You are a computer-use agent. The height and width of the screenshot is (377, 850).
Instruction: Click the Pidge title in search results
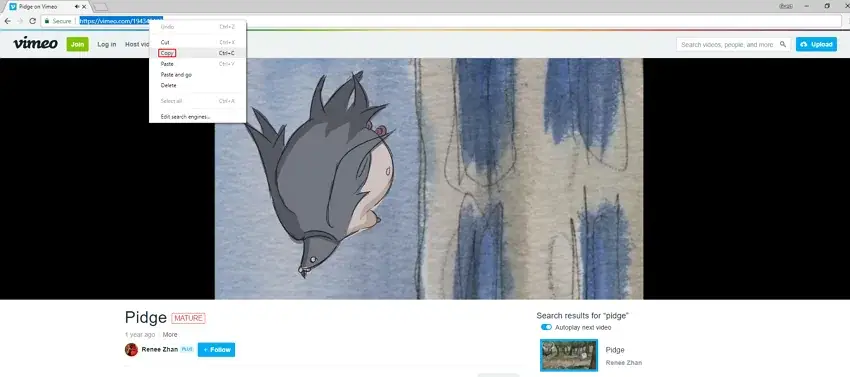pyautogui.click(x=615, y=350)
